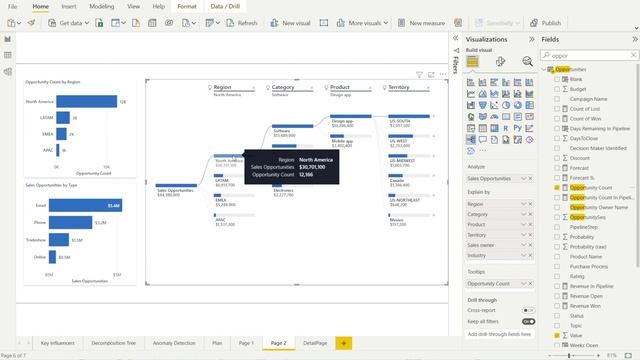The width and height of the screenshot is (640, 360).
Task: Check the Revenue Won field checkbox
Action: [557, 306]
